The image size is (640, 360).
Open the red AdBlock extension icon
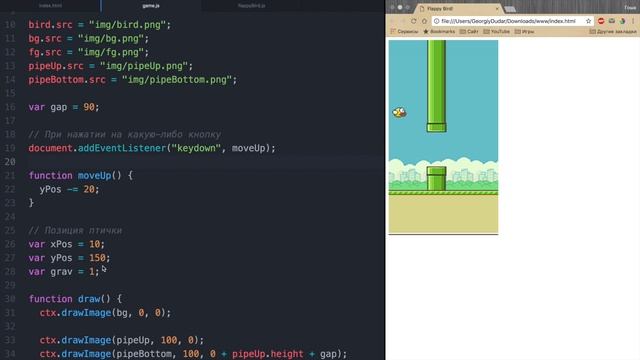(x=601, y=21)
